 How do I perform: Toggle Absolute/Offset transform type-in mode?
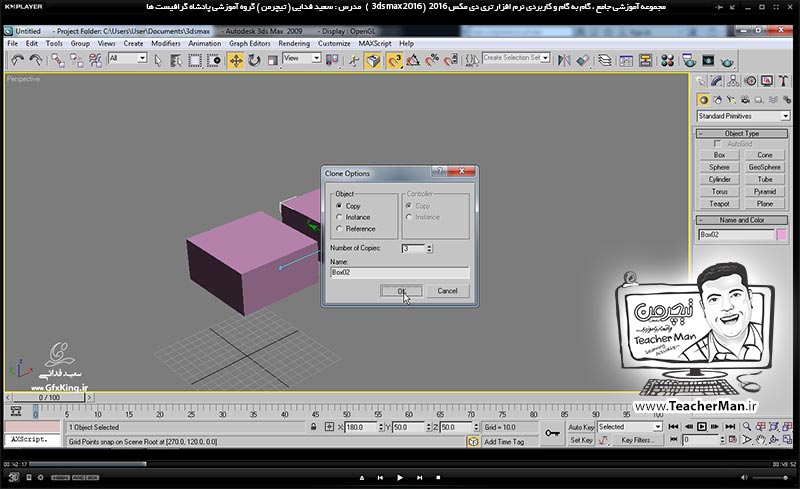(330, 427)
